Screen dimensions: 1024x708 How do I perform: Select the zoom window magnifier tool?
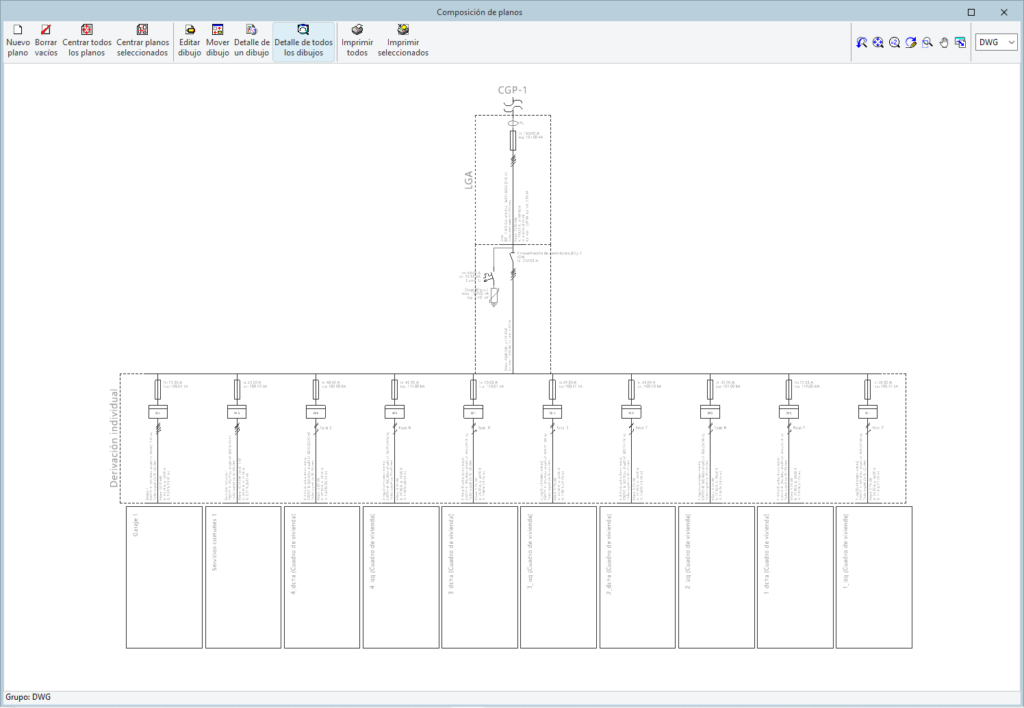(927, 42)
